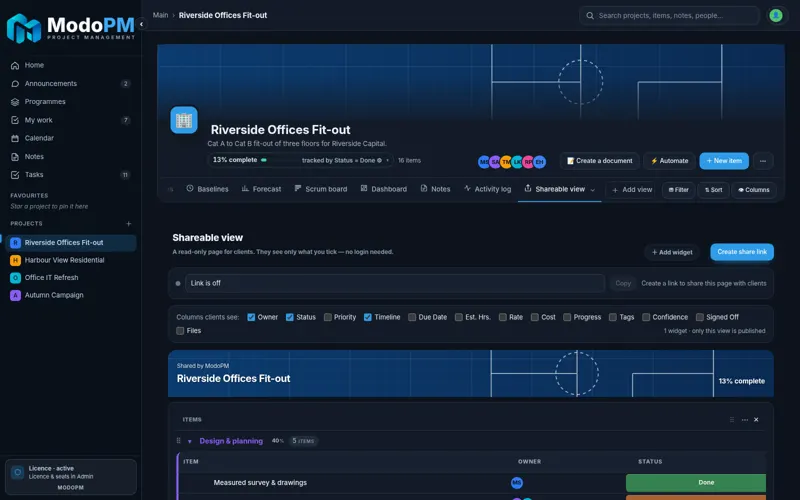Screen dimensions: 800x500
Task: Uncheck the Owner column checkbox
Action: pos(251,317)
